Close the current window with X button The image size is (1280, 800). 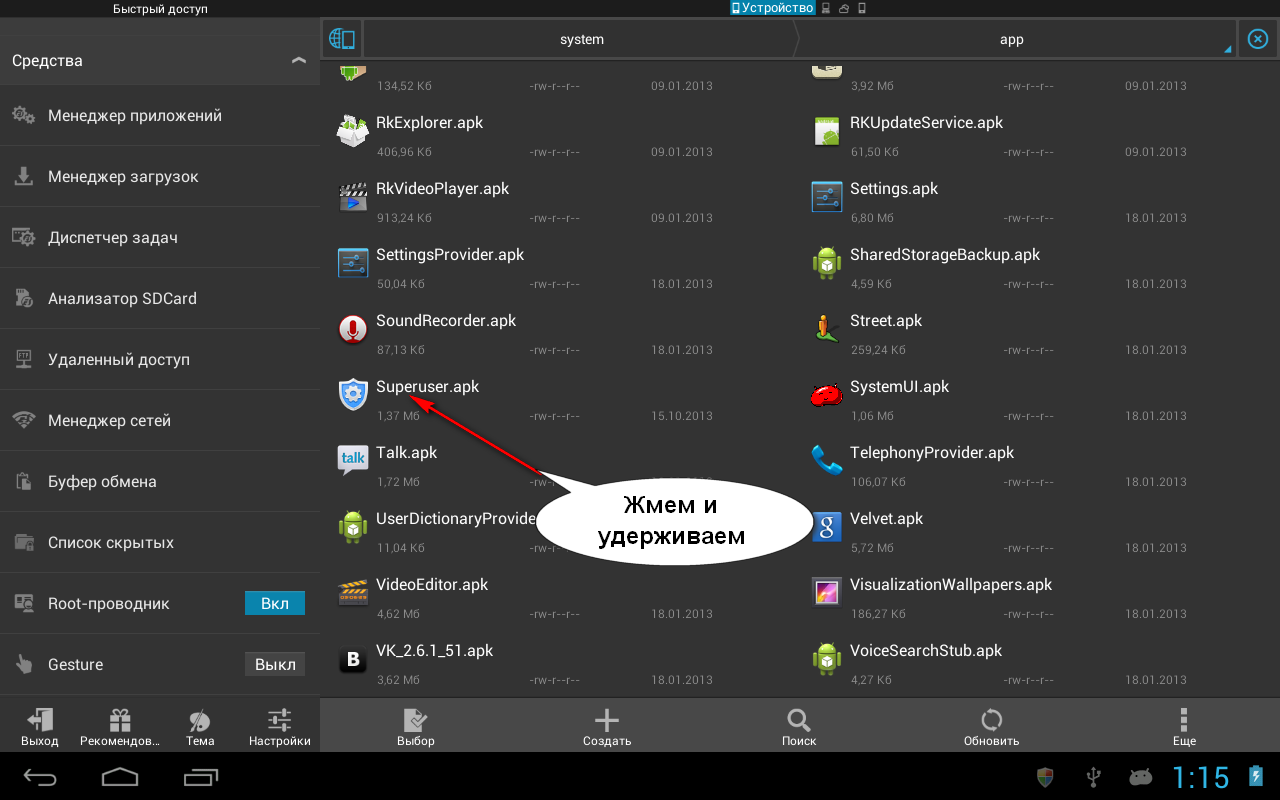pyautogui.click(x=1258, y=39)
